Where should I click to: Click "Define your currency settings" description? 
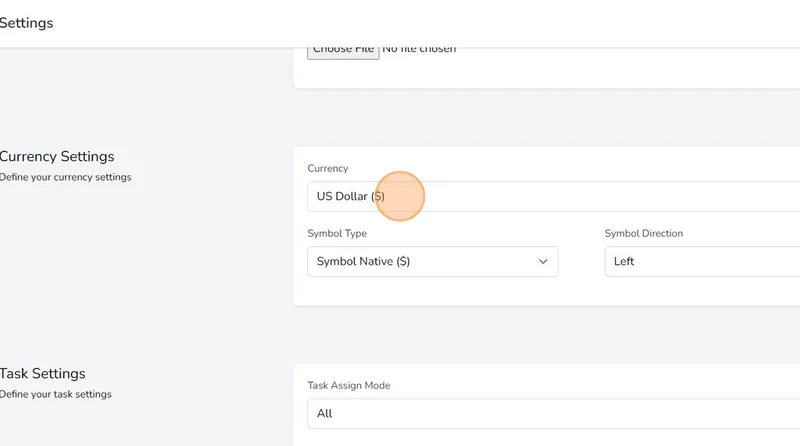tap(65, 178)
